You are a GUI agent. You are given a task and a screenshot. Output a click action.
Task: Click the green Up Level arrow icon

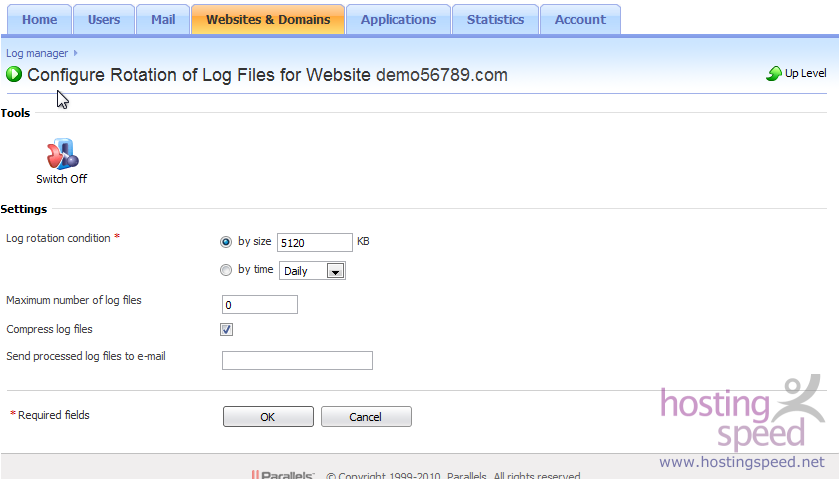774,73
